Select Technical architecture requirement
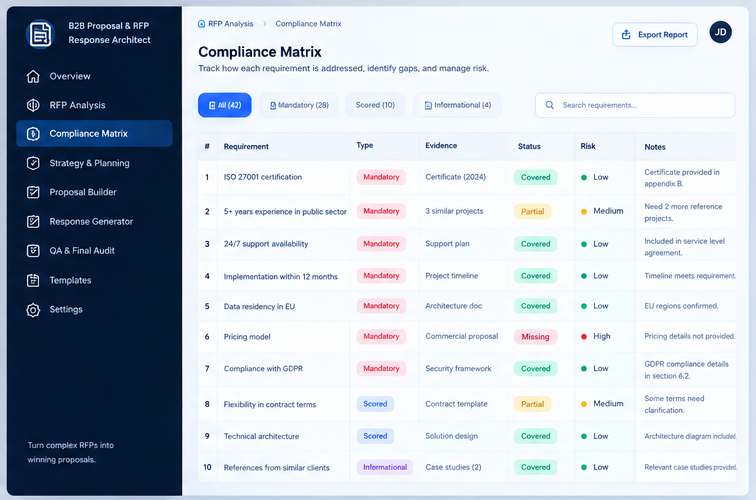Viewport: 756px width, 500px height. 261,436
